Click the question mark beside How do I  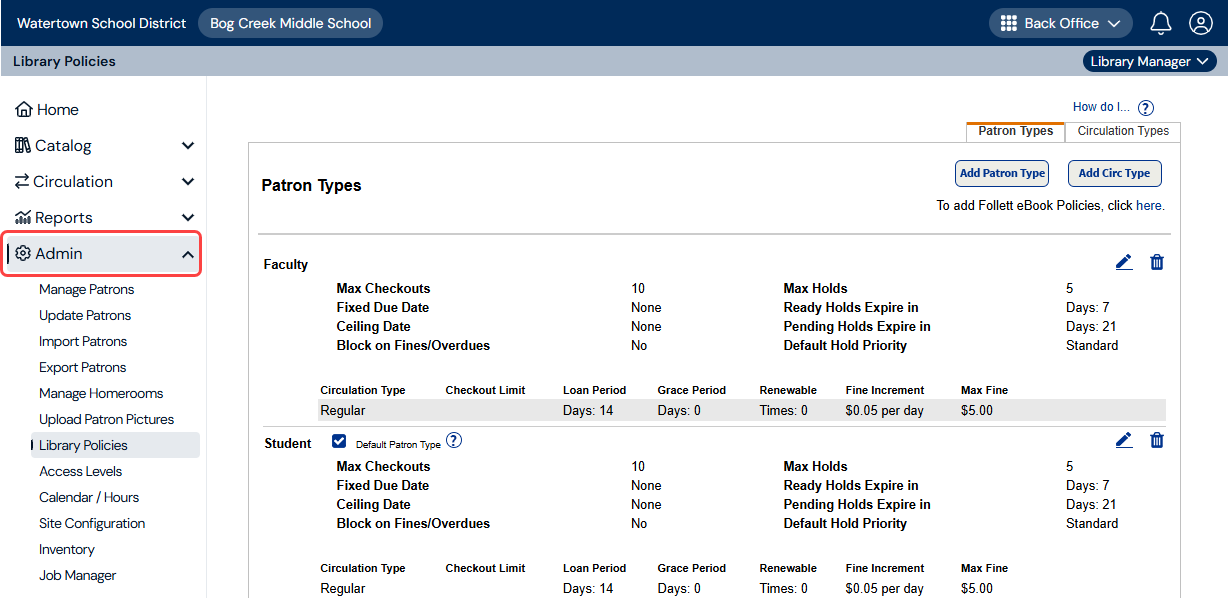pos(1145,107)
